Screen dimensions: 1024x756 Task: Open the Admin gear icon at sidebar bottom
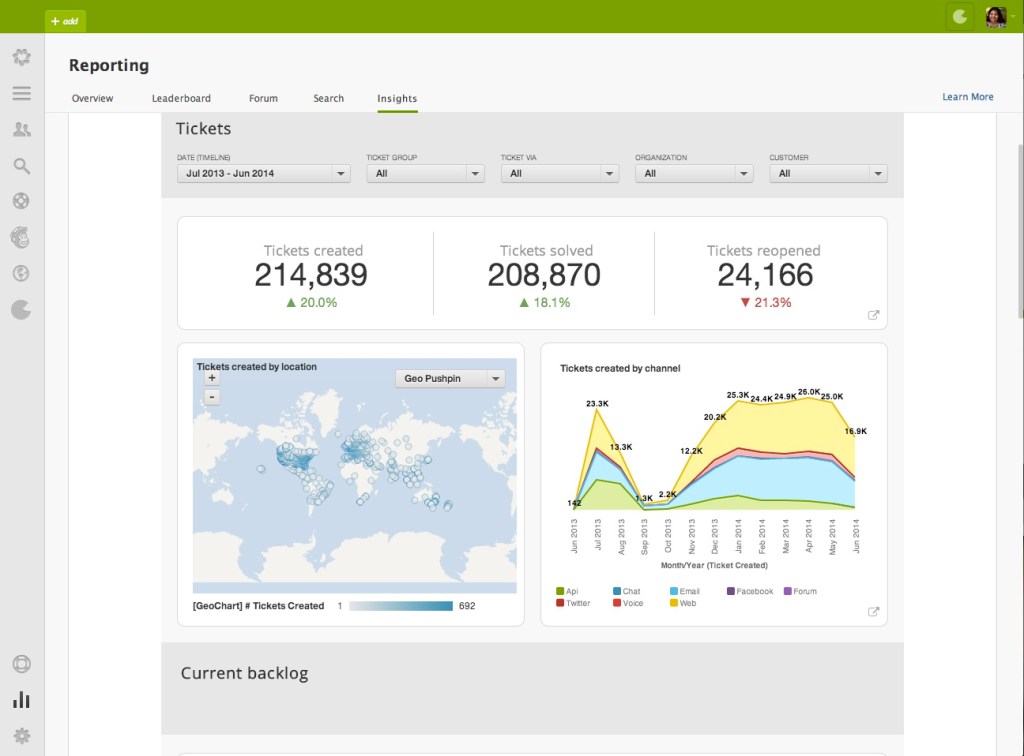click(x=22, y=736)
